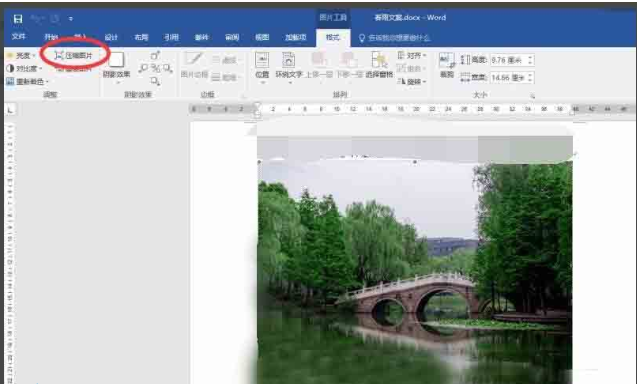Screen dimensions: 637x384
Task: Open the 环绕文字 (Wrap Text) menu
Action: tap(289, 67)
